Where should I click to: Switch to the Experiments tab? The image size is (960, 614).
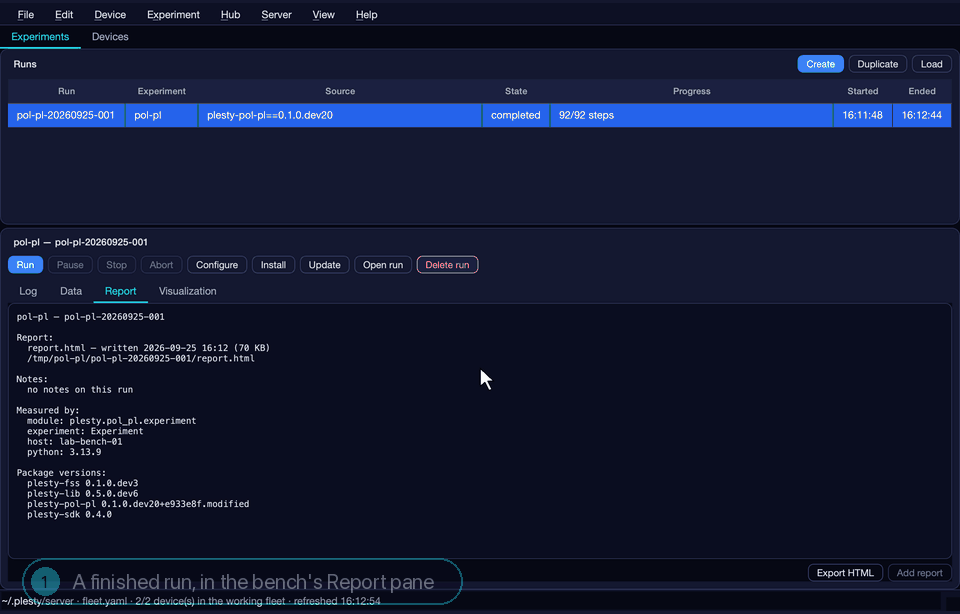(40, 37)
